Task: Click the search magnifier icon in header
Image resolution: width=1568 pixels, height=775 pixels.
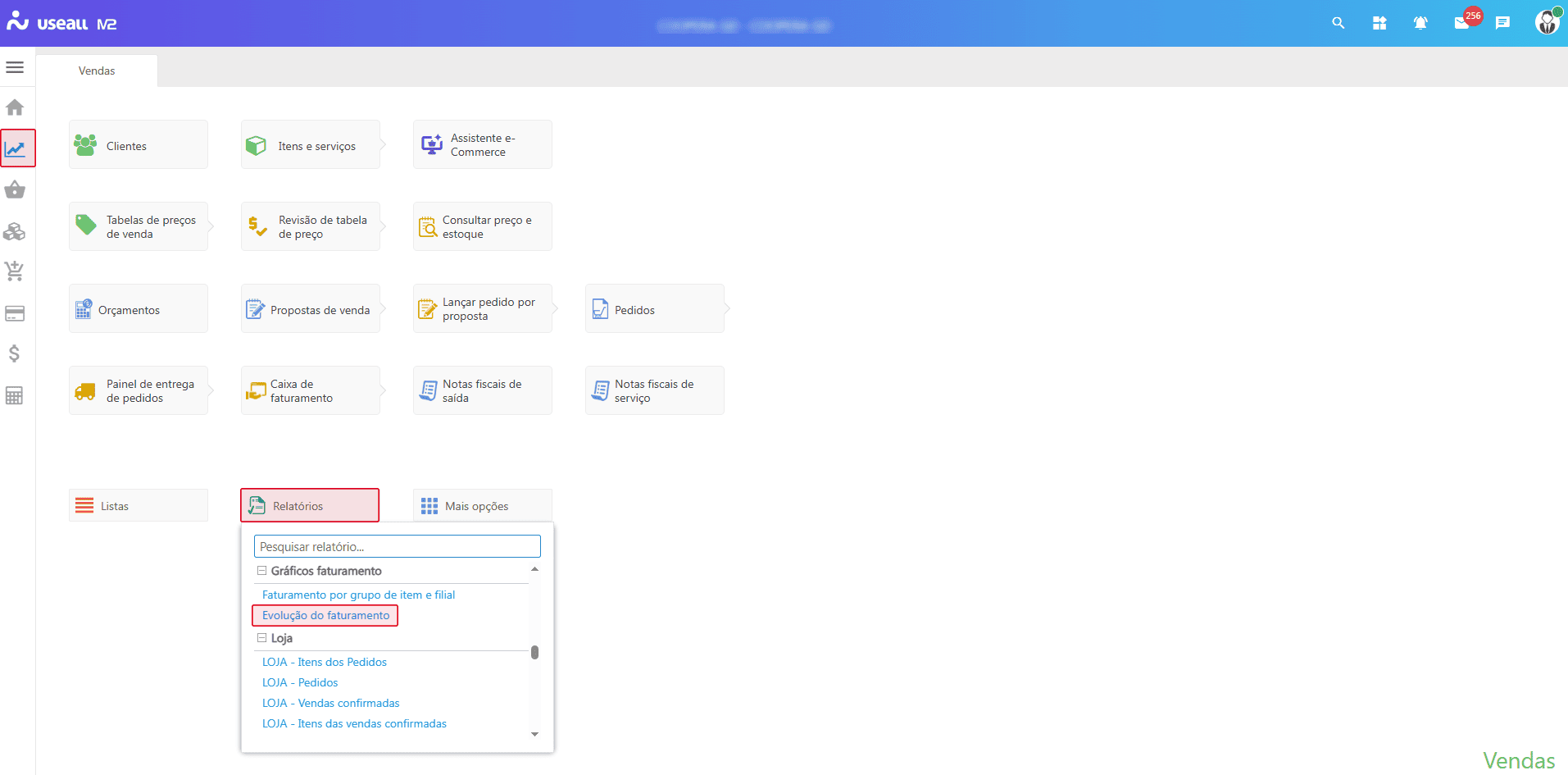Action: click(1338, 23)
